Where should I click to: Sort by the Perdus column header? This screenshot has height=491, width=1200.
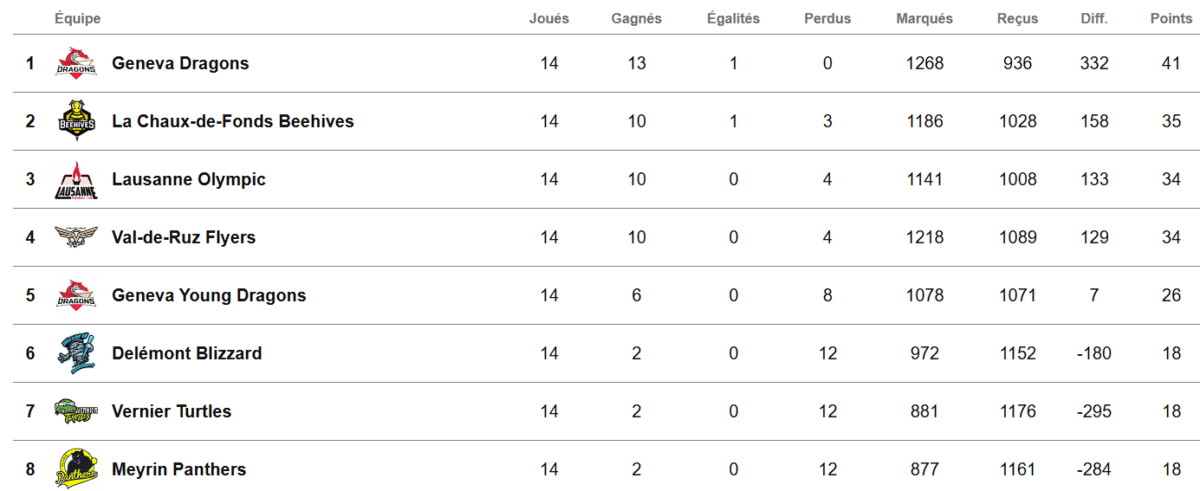pyautogui.click(x=827, y=18)
